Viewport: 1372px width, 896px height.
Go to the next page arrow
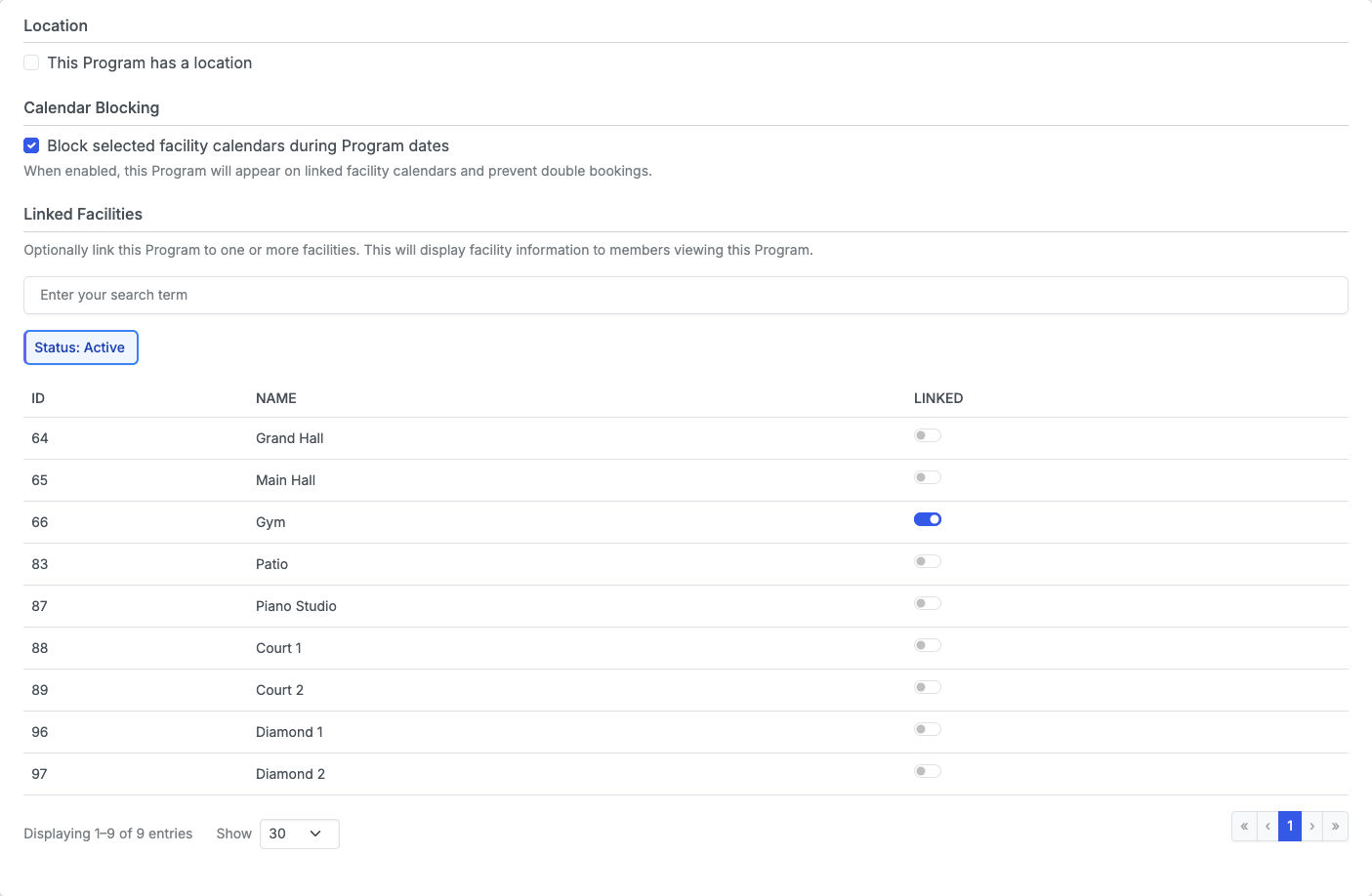[x=1312, y=827]
